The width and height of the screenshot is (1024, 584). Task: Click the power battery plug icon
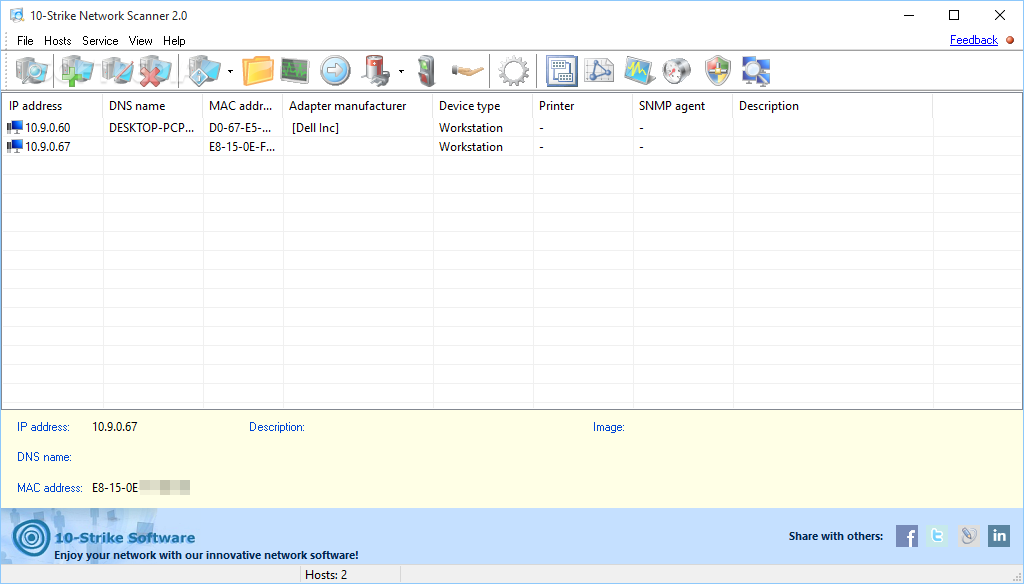coord(376,71)
